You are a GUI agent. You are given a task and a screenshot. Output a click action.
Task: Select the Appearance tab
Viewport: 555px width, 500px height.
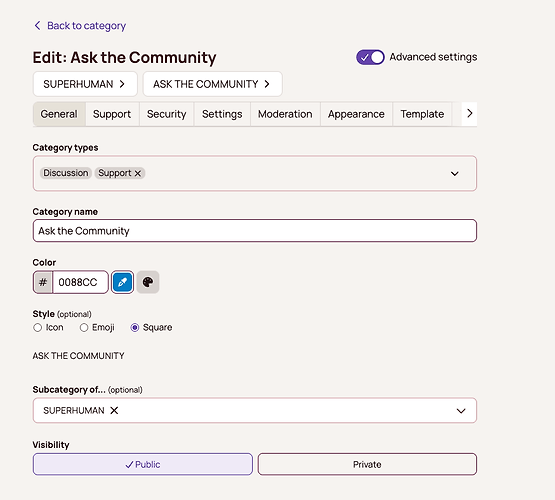click(x=356, y=114)
